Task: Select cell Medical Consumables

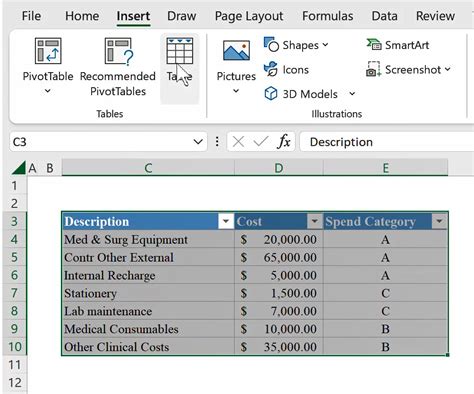Action: (148, 329)
